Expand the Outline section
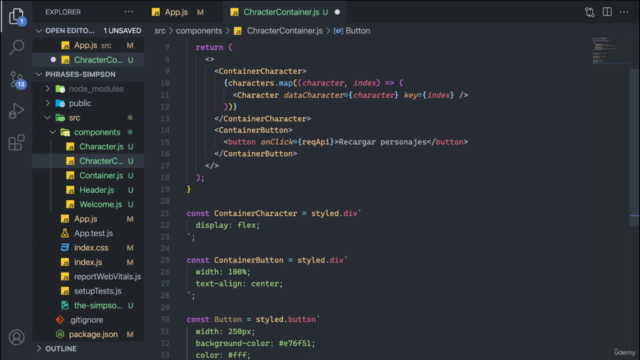 [39, 349]
